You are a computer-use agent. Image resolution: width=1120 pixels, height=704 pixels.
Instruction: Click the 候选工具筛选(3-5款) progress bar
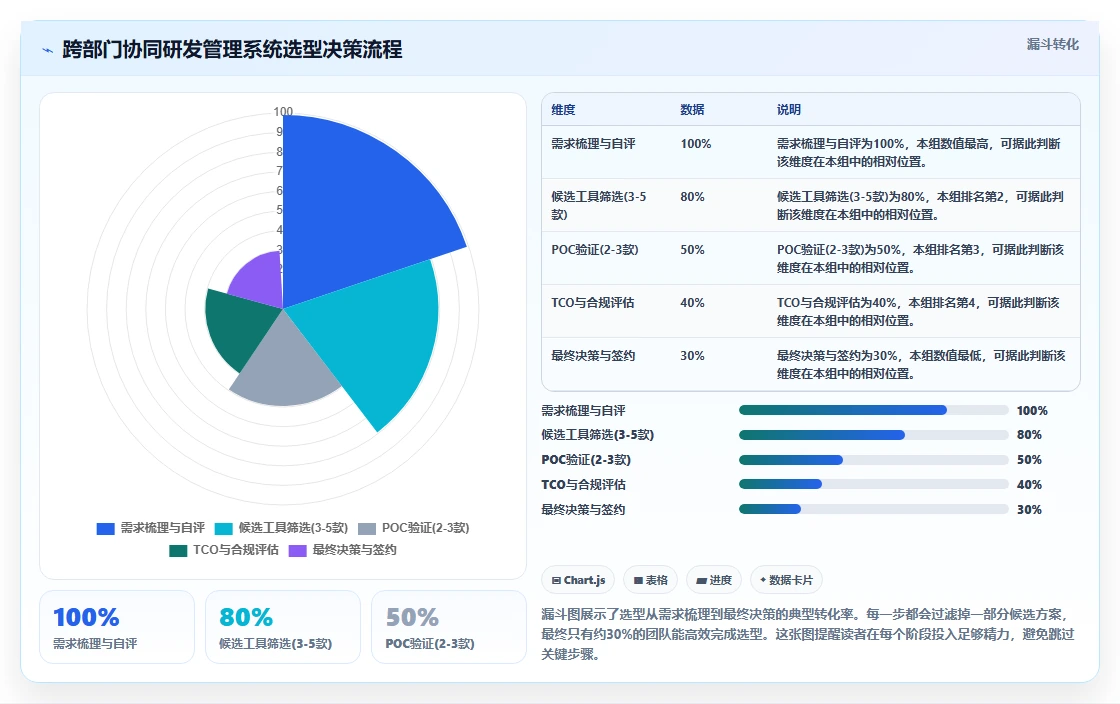coord(874,435)
